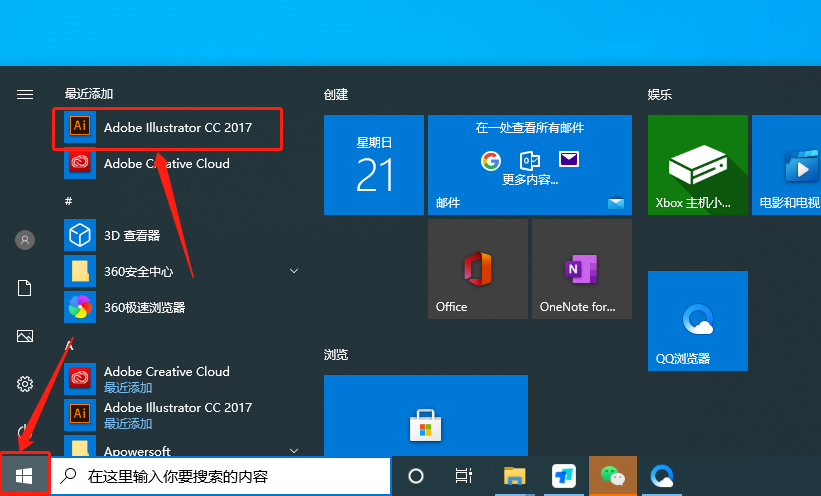Open WeChat from the taskbar
Screen dimensions: 821x496
point(613,476)
